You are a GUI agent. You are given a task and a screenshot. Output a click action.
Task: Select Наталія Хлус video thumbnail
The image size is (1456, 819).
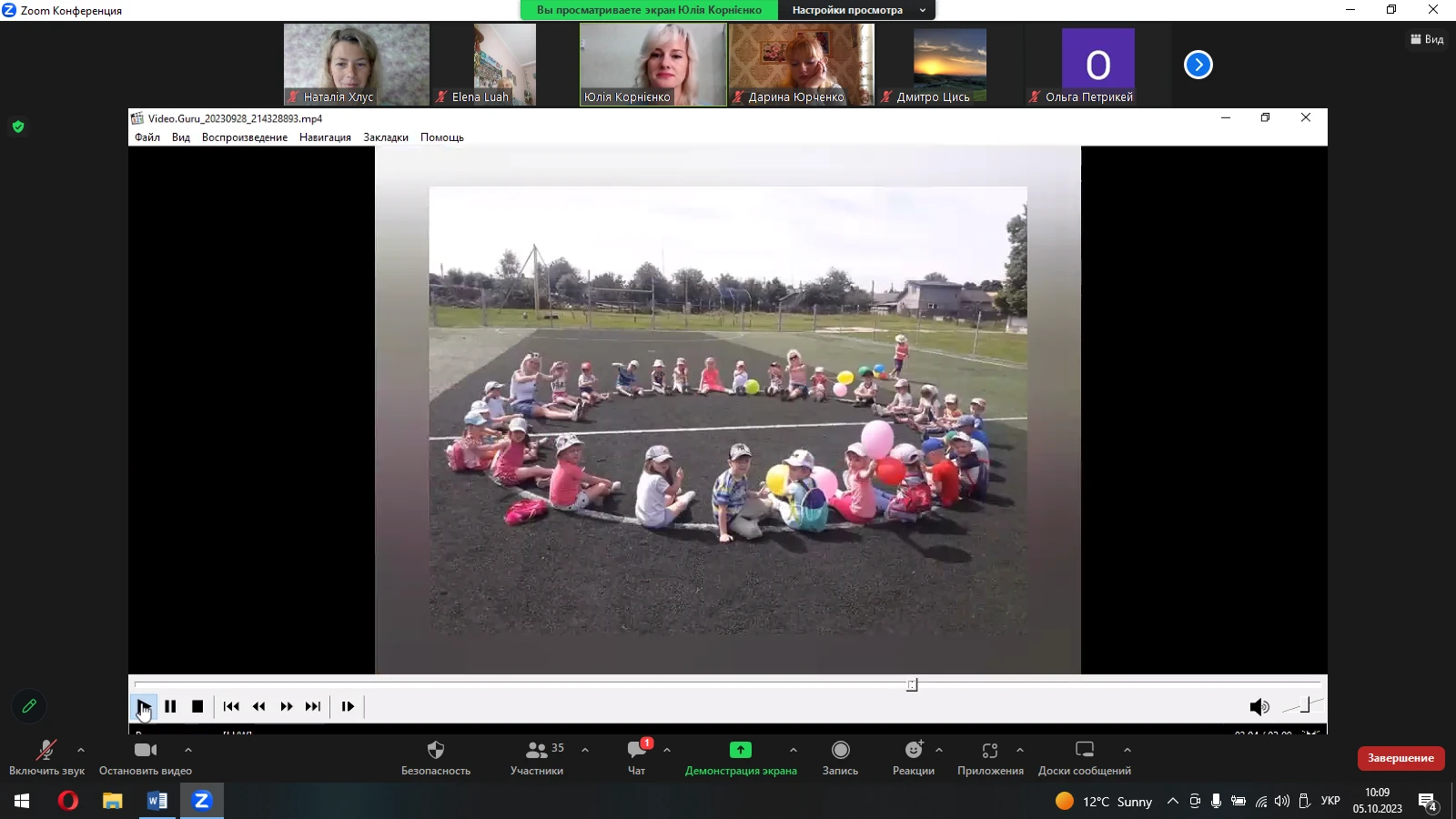tap(357, 65)
